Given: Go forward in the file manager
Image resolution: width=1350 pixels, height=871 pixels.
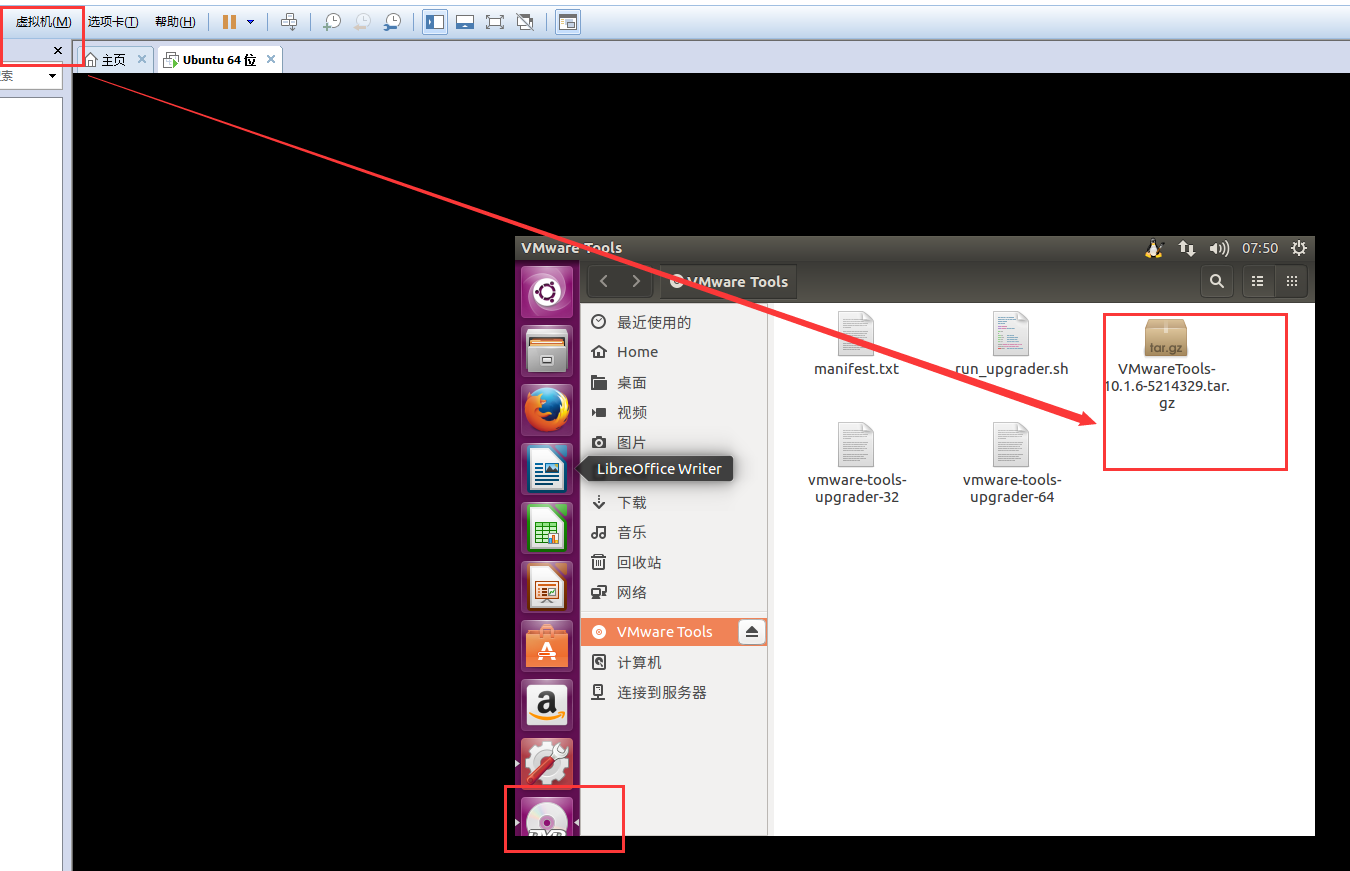Looking at the screenshot, I should [x=636, y=282].
